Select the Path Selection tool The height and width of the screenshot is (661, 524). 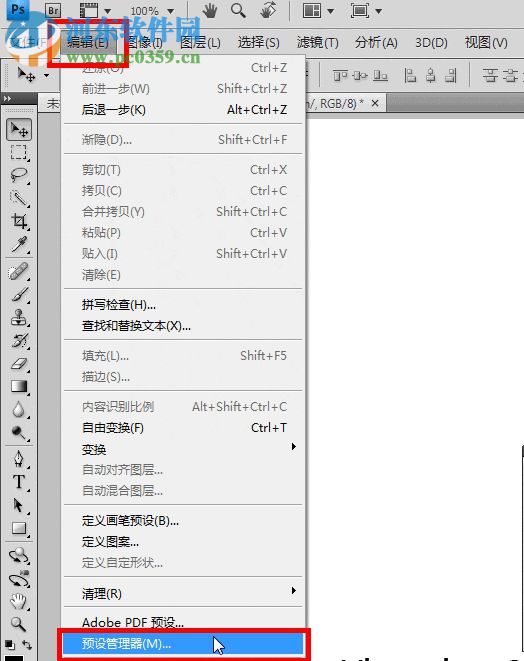19,505
